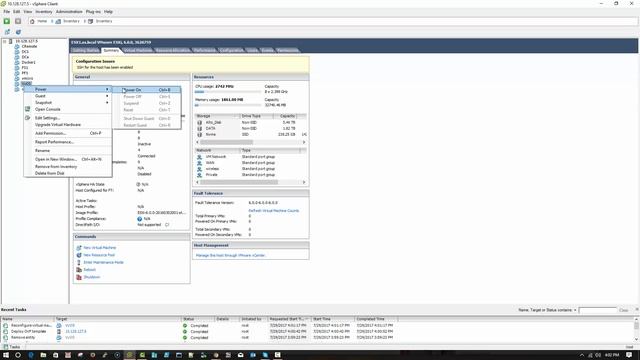This screenshot has width=640, height=360.
Task: Choose Remove from Inventory
Action: [56, 167]
